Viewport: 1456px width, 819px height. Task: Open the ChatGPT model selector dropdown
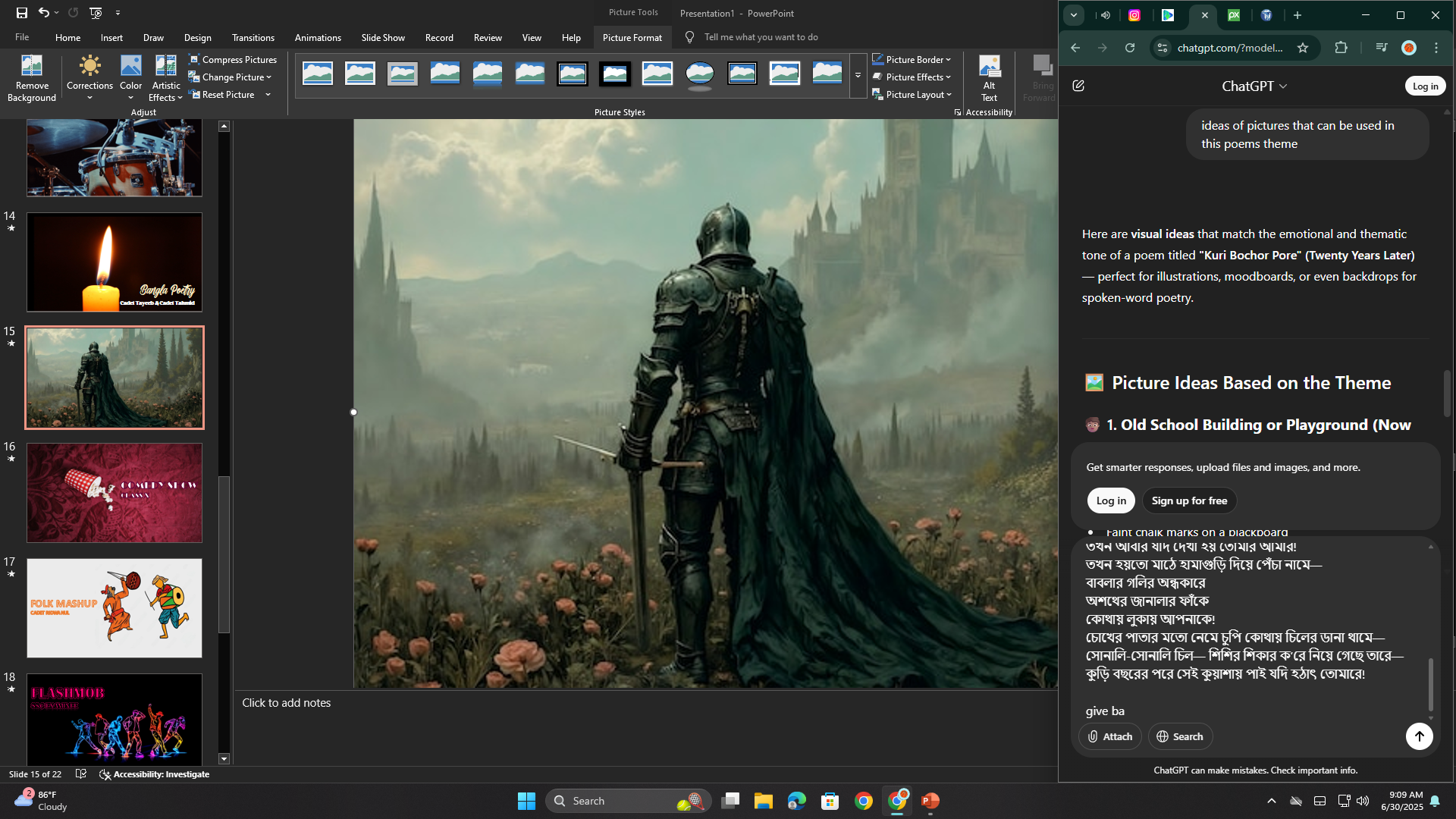(1254, 86)
